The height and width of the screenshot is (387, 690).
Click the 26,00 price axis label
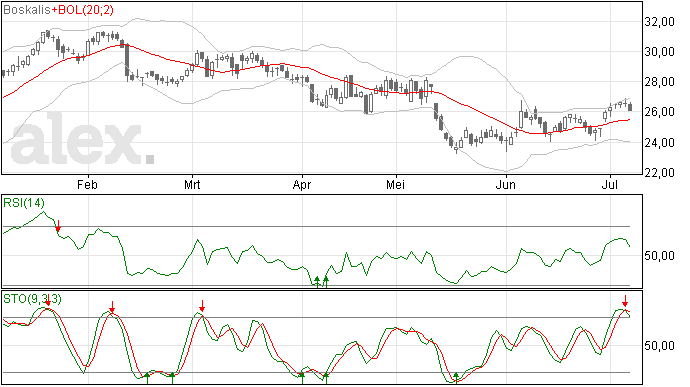coord(659,112)
